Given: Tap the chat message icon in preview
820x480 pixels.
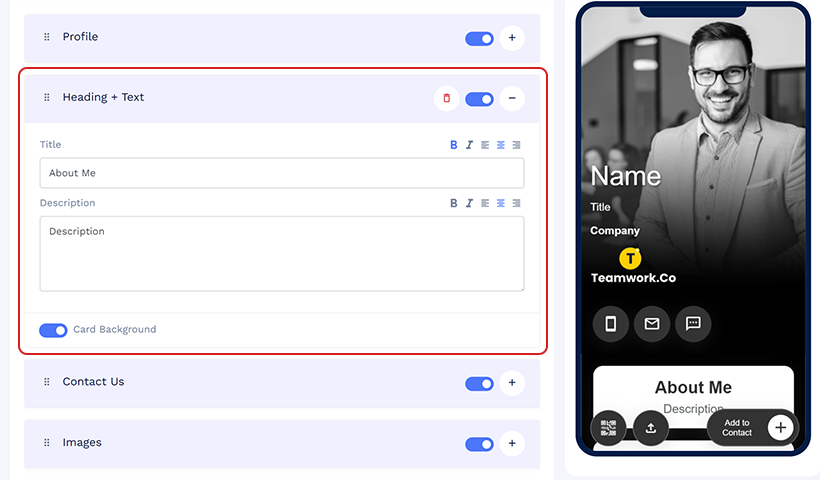Looking at the screenshot, I should (x=693, y=324).
